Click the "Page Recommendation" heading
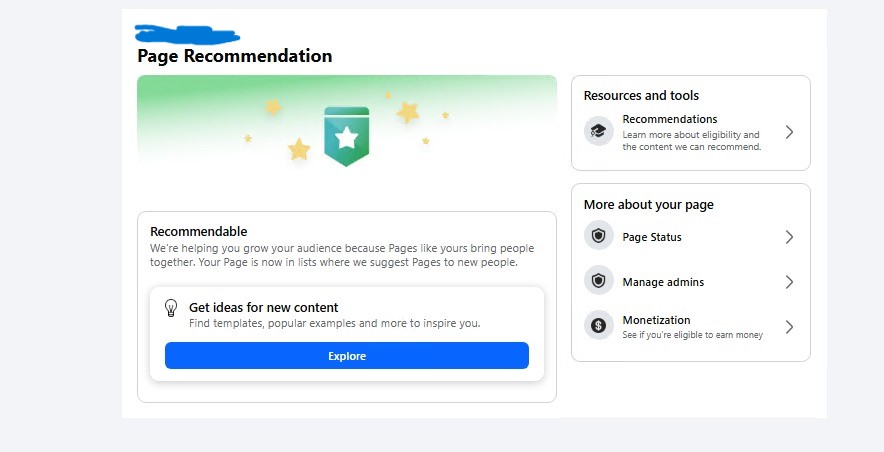The width and height of the screenshot is (884, 452). [234, 56]
